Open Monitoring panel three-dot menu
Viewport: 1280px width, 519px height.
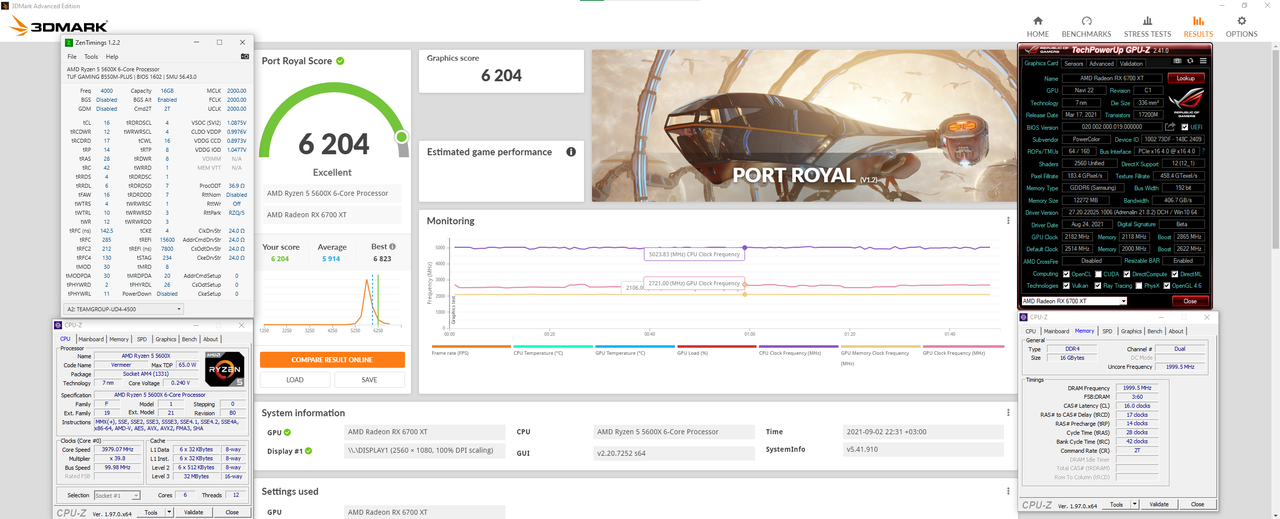pos(1007,220)
